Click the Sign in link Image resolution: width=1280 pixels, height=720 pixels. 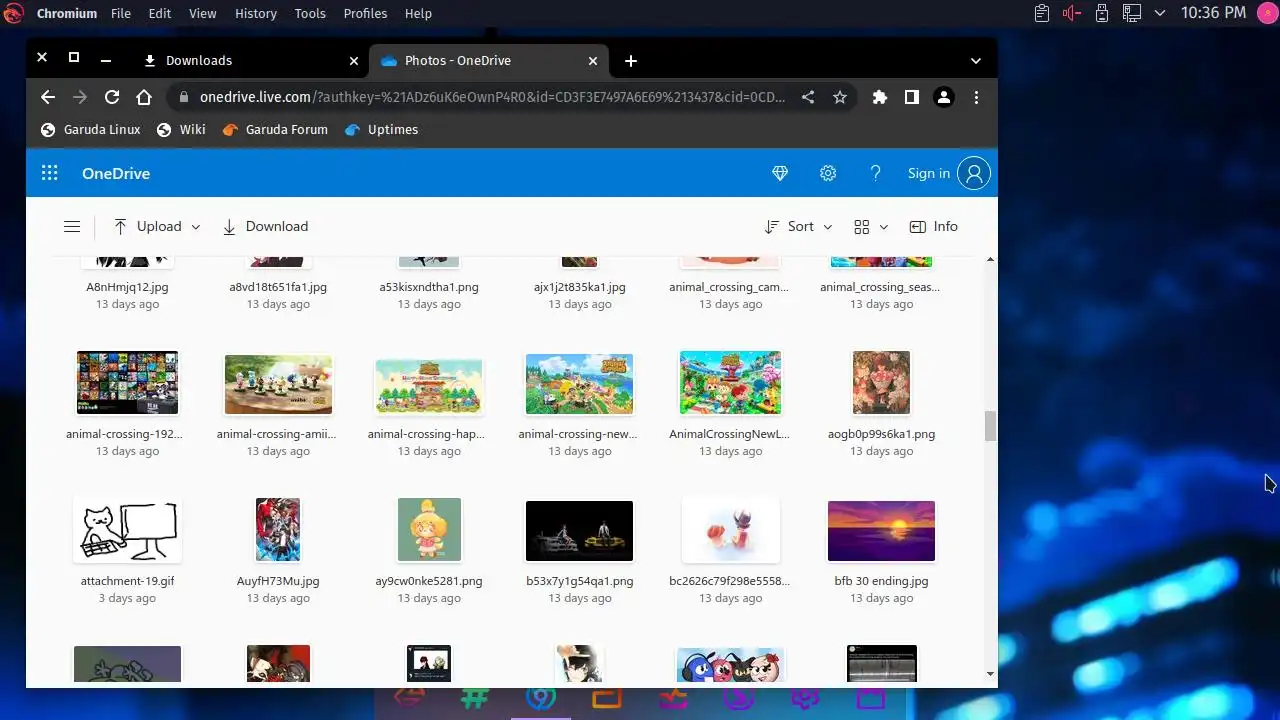(929, 173)
